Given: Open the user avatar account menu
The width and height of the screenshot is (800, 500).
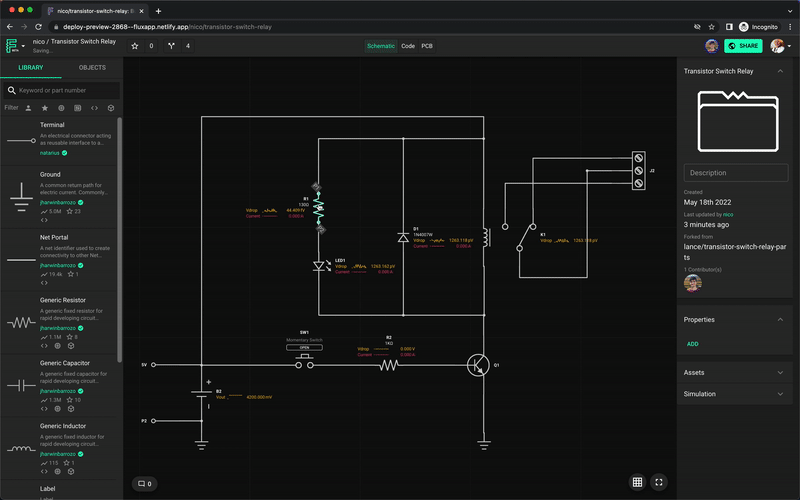Looking at the screenshot, I should pyautogui.click(x=781, y=46).
